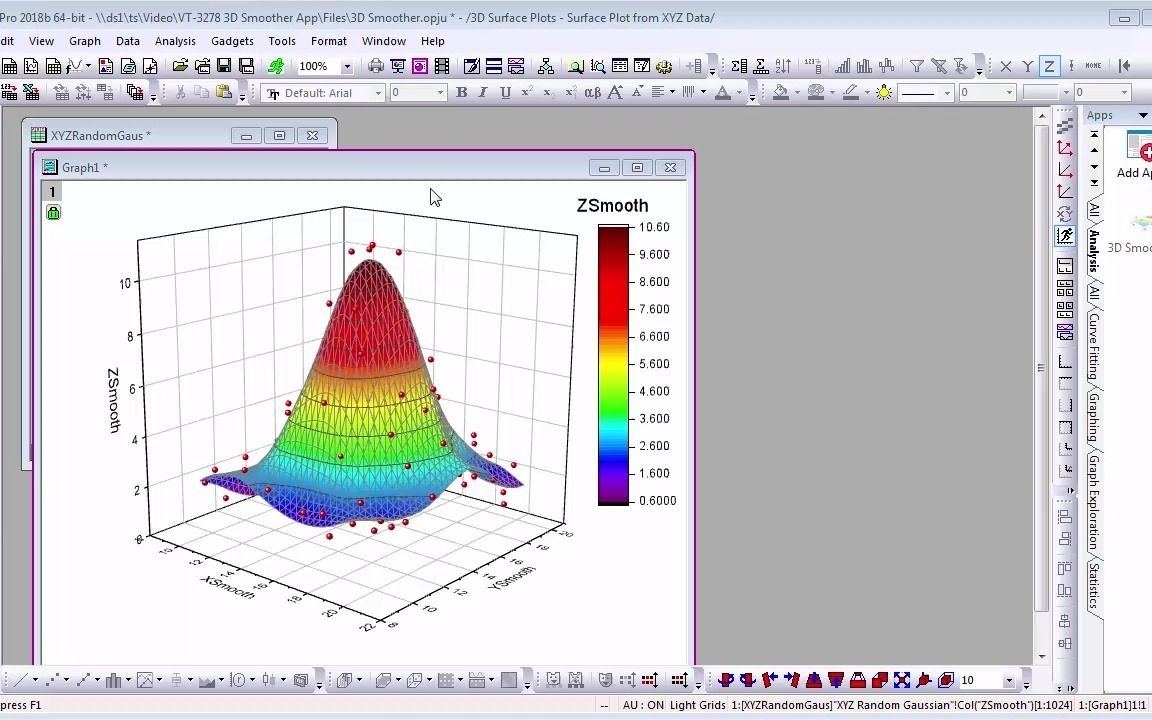
Task: Click the Open file folder icon
Action: (180, 66)
